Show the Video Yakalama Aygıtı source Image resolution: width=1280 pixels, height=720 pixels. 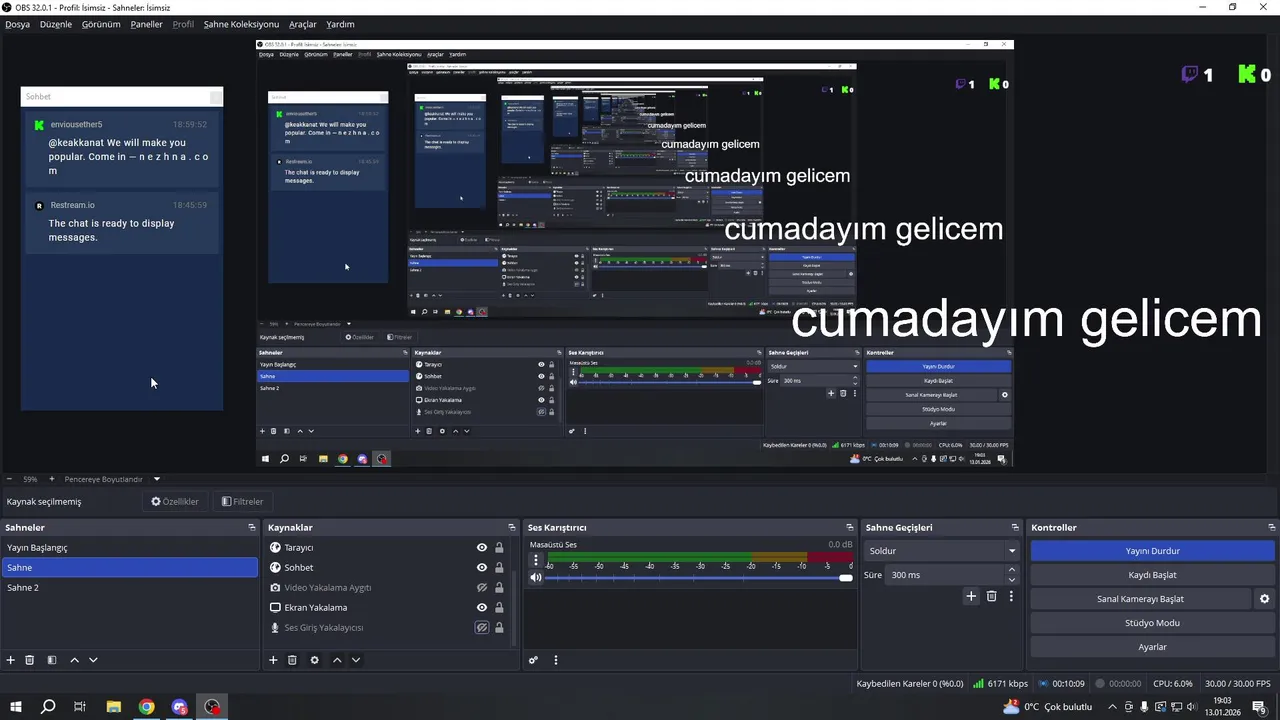[482, 588]
